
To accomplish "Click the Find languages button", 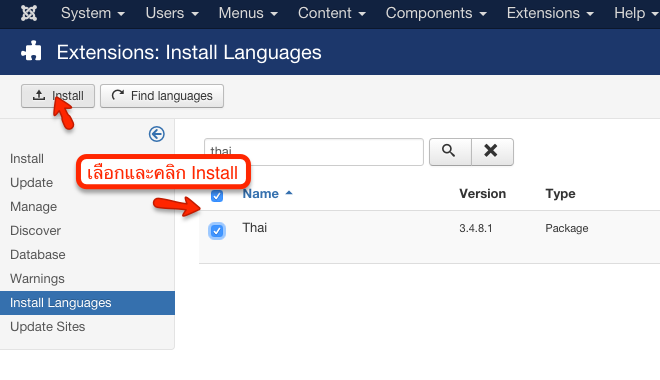I will coord(162,96).
